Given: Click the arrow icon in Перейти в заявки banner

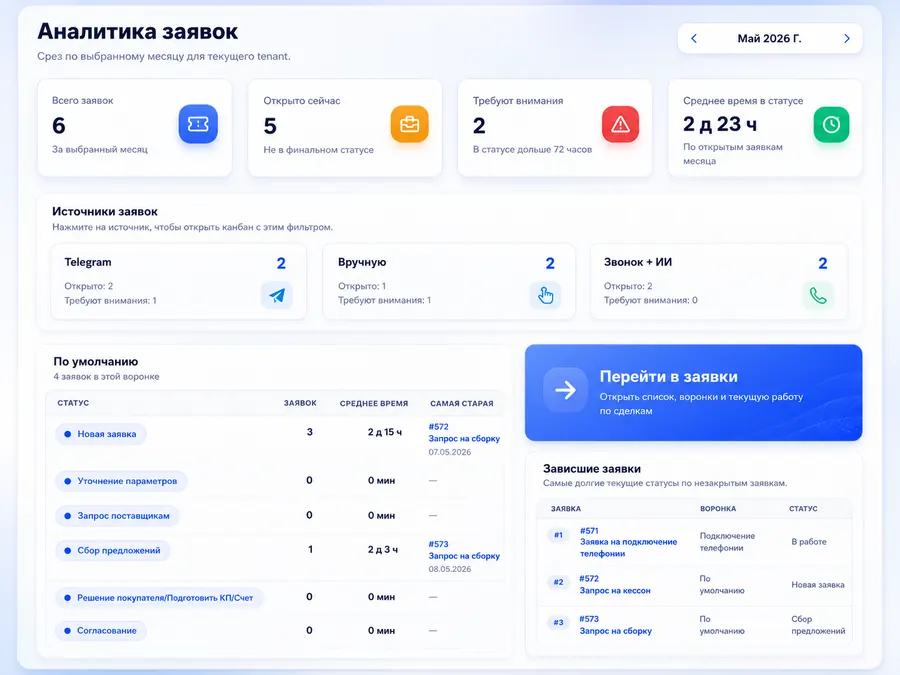Looking at the screenshot, I should pos(565,390).
